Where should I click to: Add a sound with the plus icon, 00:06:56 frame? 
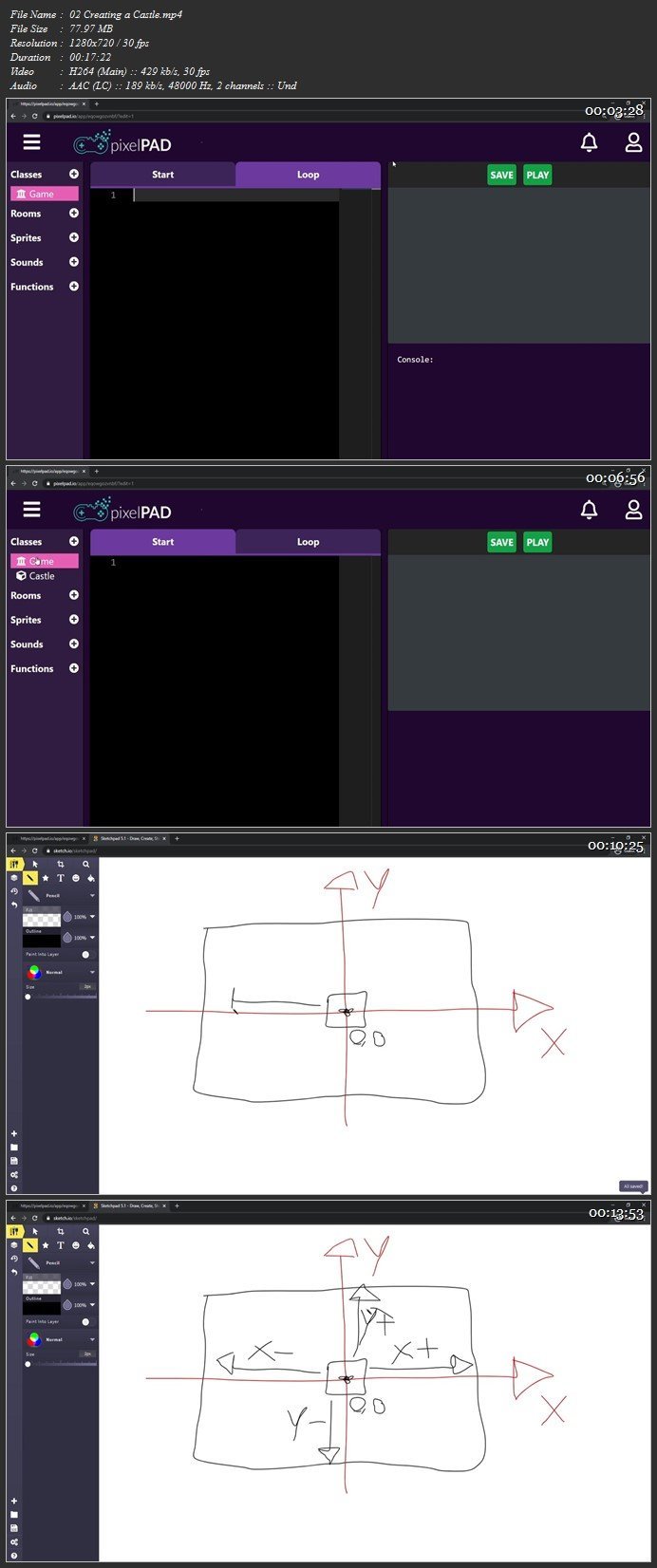click(74, 644)
